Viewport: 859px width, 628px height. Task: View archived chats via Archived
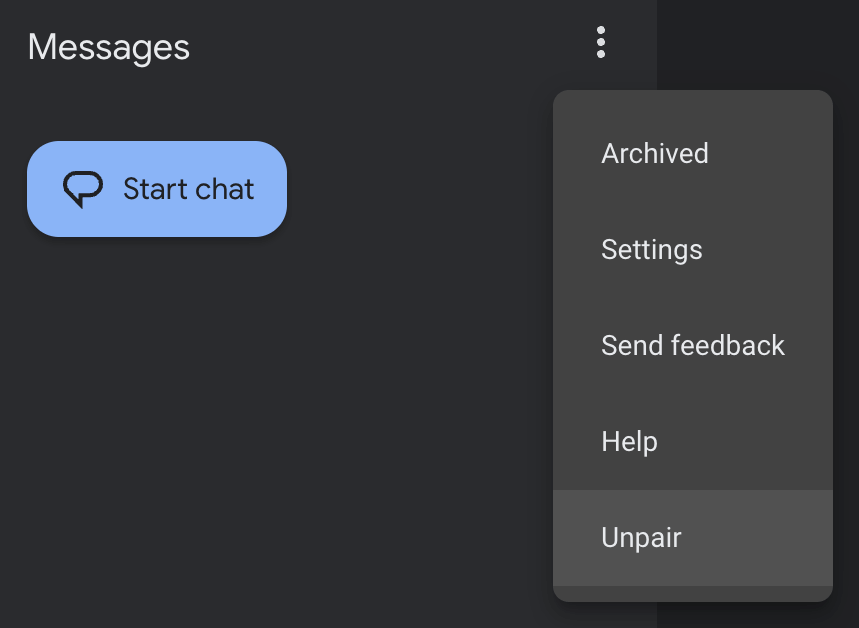click(x=655, y=154)
